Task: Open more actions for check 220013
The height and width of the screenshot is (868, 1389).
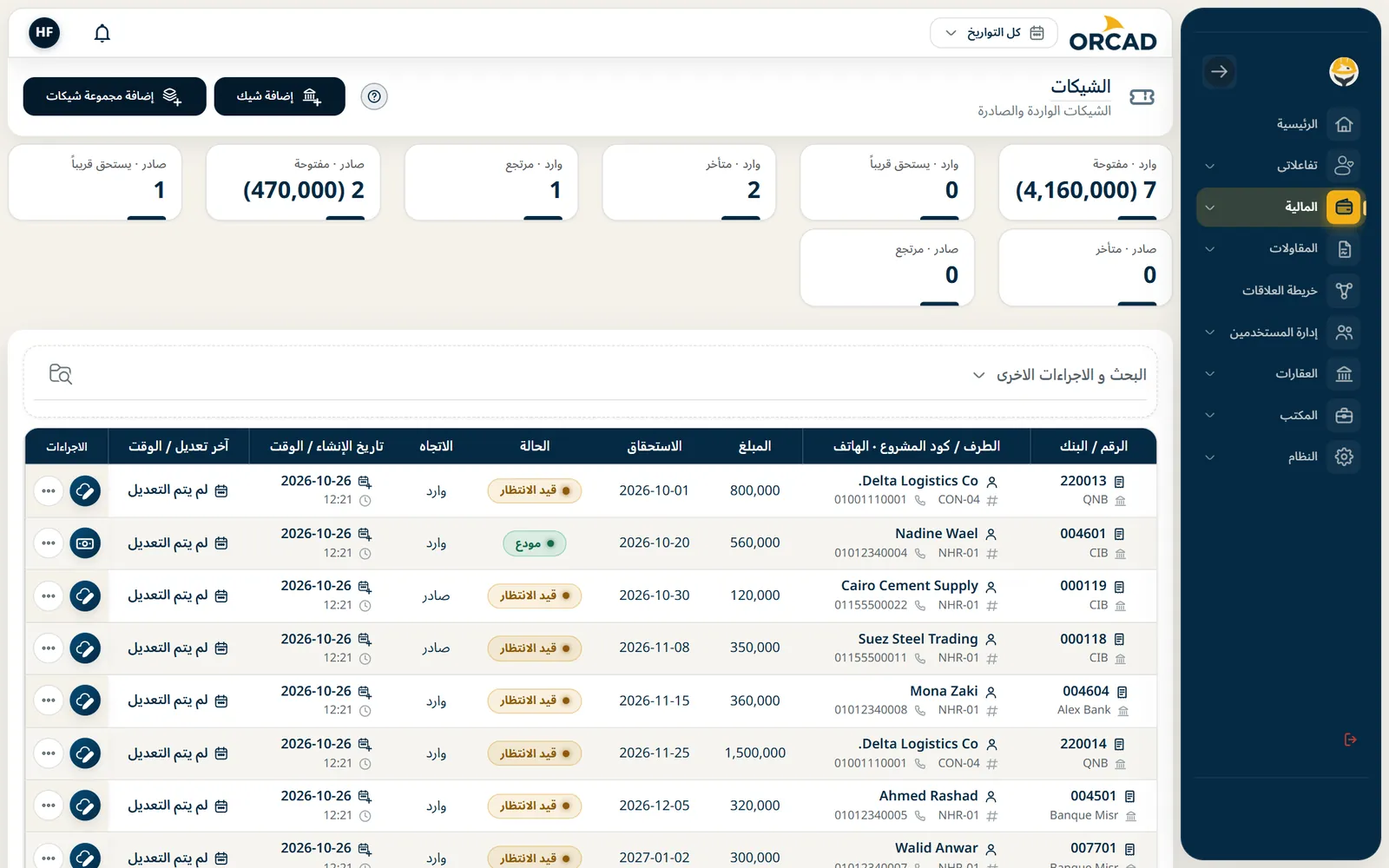Action: 49,490
